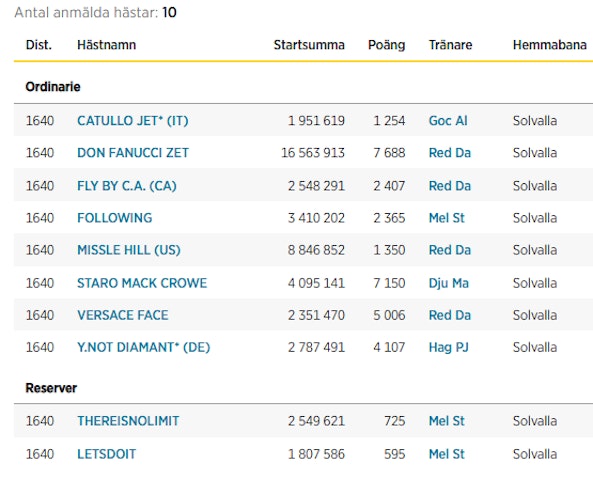Open reserve horse THEREISNOLIMIT
This screenshot has width=593, height=479.
128,421
